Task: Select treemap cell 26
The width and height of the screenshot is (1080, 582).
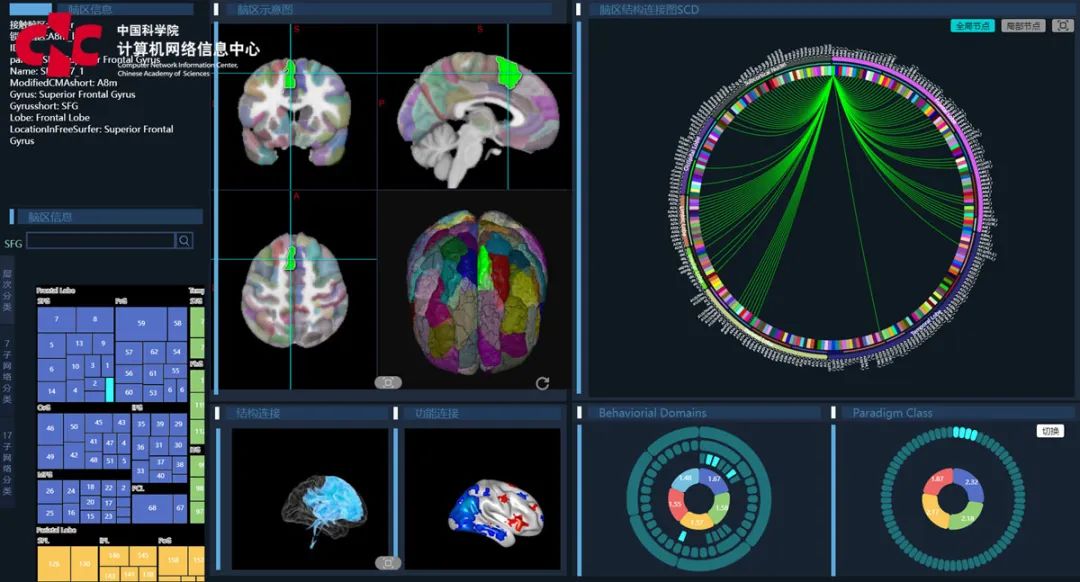Action: point(50,492)
